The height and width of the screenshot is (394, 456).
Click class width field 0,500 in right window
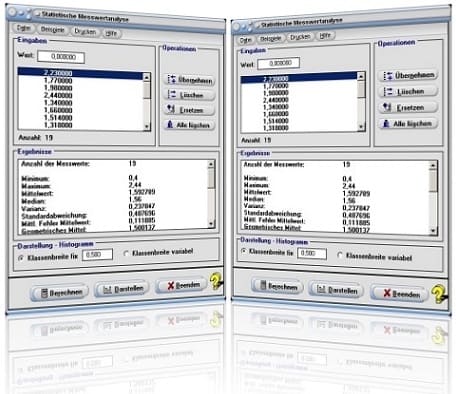[x=312, y=253]
